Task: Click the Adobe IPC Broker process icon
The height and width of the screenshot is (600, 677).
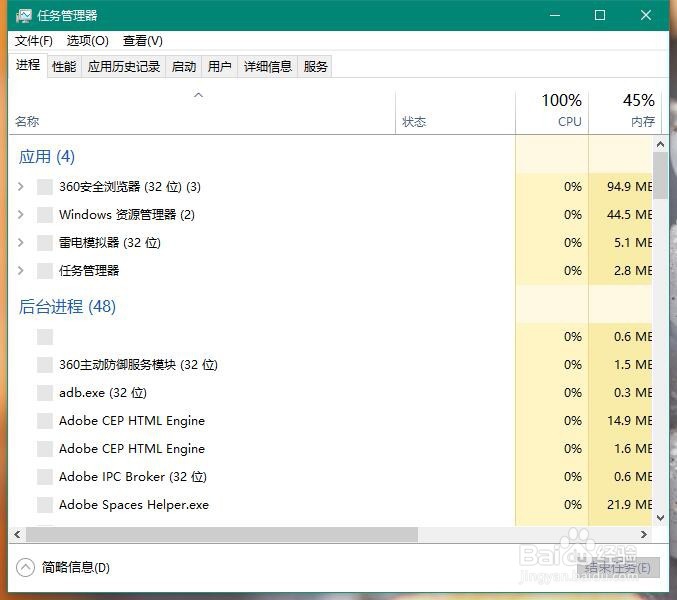Action: 44,477
